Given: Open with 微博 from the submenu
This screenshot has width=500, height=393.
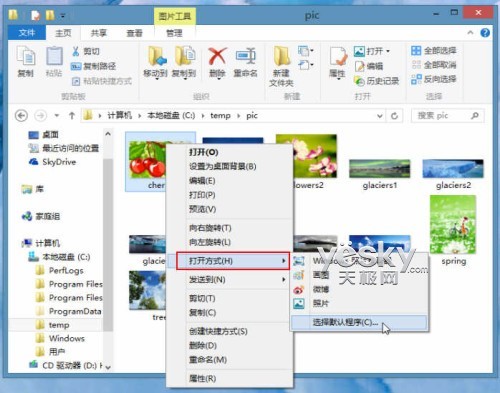Looking at the screenshot, I should (x=359, y=289).
